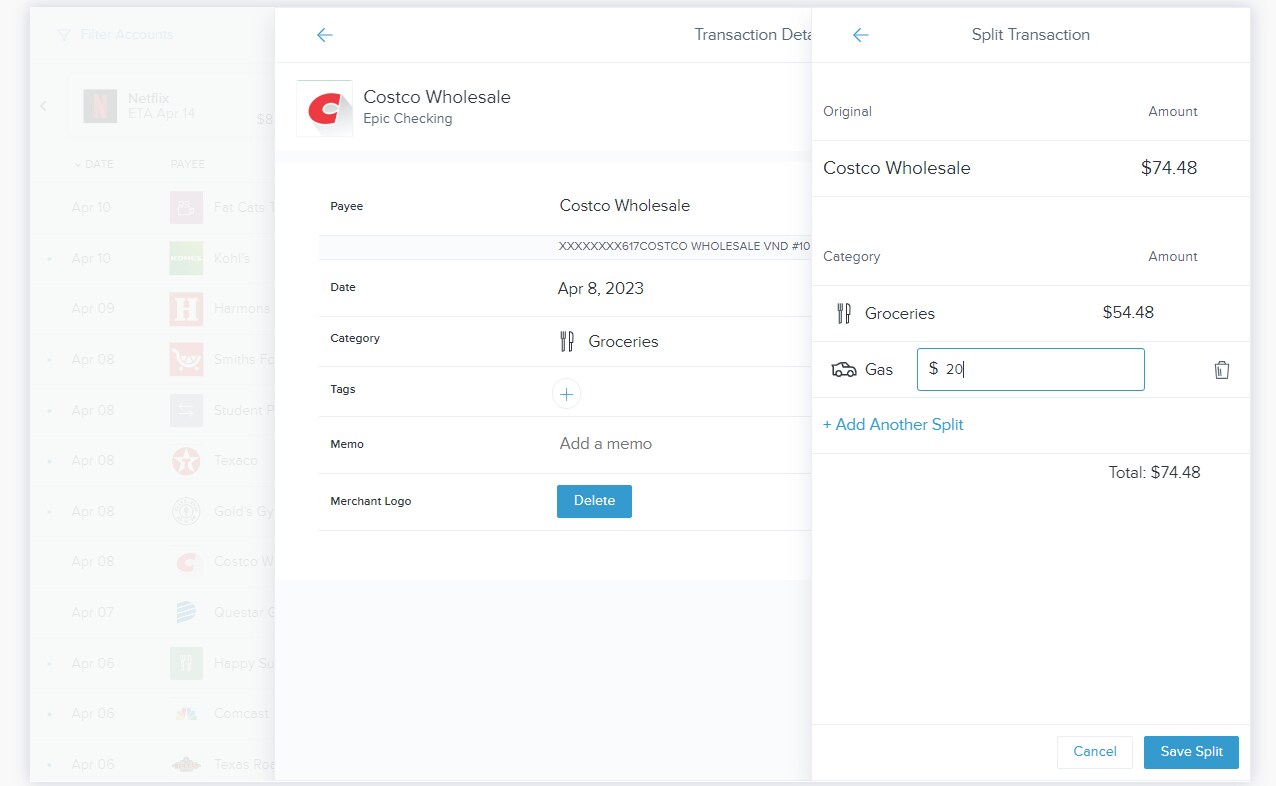Open Texaco transaction icon in list

tap(186, 460)
